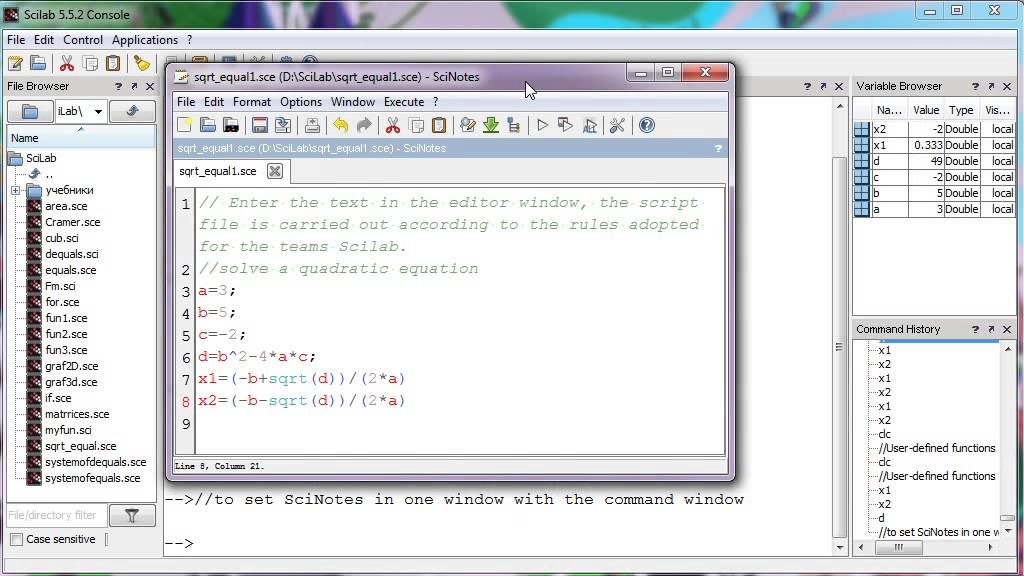Screen dimensions: 1024x576
Task: Select the sqrt_equal1.sce tab
Action: coord(217,171)
